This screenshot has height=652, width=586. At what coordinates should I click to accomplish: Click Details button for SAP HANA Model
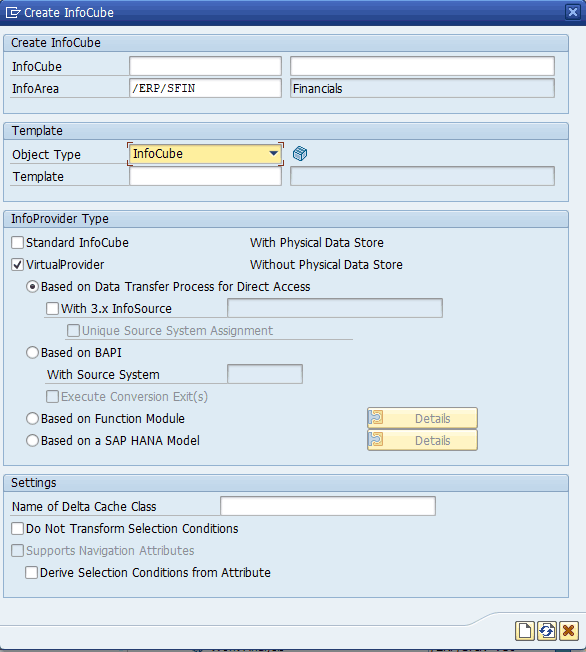click(422, 440)
